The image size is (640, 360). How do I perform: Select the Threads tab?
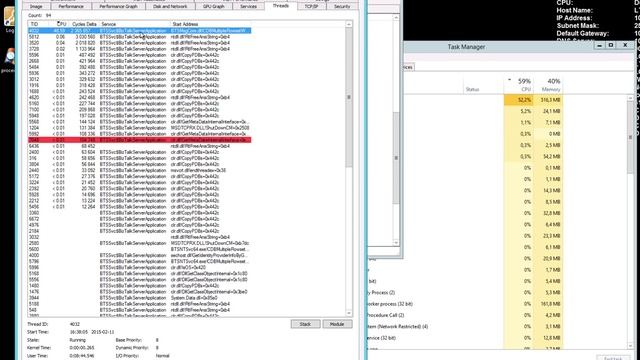click(x=280, y=6)
